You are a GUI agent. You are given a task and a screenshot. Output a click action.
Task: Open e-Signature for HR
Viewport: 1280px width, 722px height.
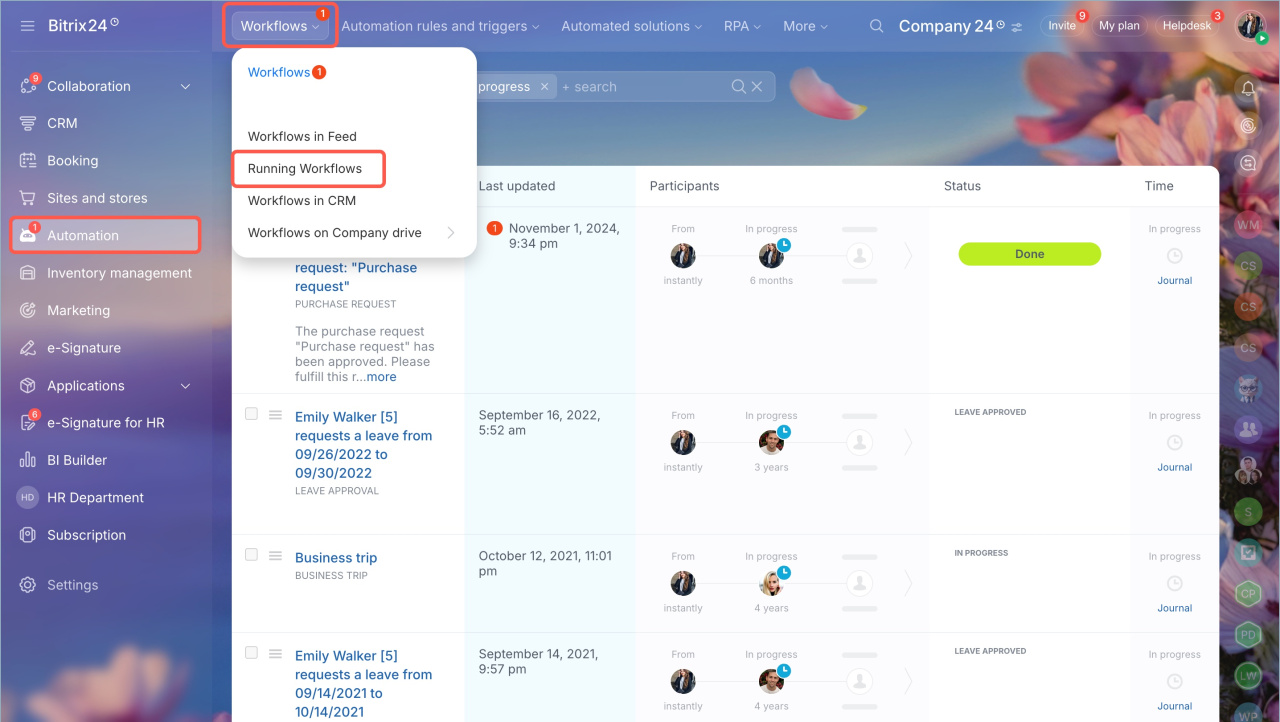tap(105, 423)
